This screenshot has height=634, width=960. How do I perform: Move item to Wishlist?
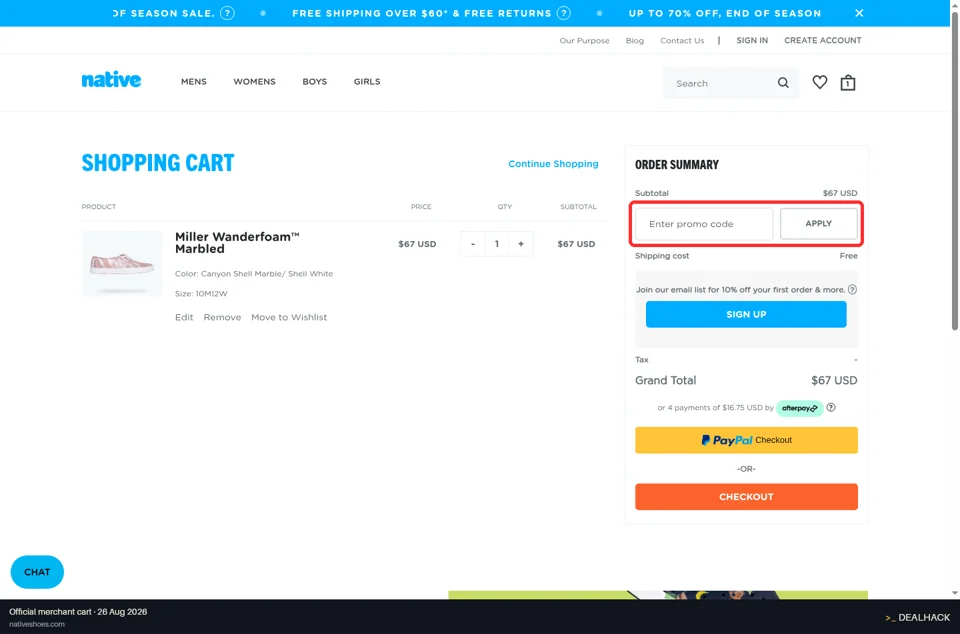(x=289, y=317)
